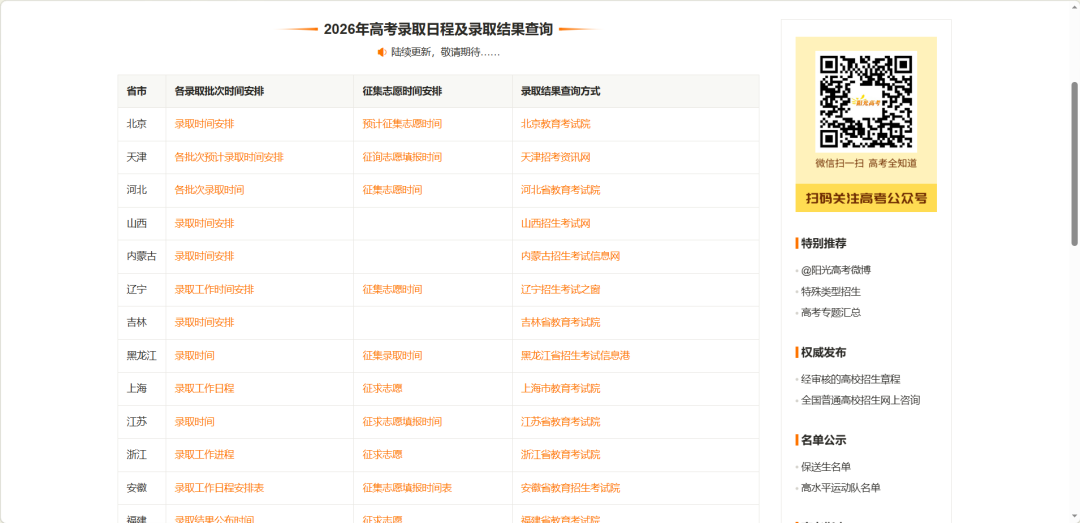Open Shanghai 录取工作日程 link
Image resolution: width=1080 pixels, height=523 pixels.
pyautogui.click(x=205, y=389)
